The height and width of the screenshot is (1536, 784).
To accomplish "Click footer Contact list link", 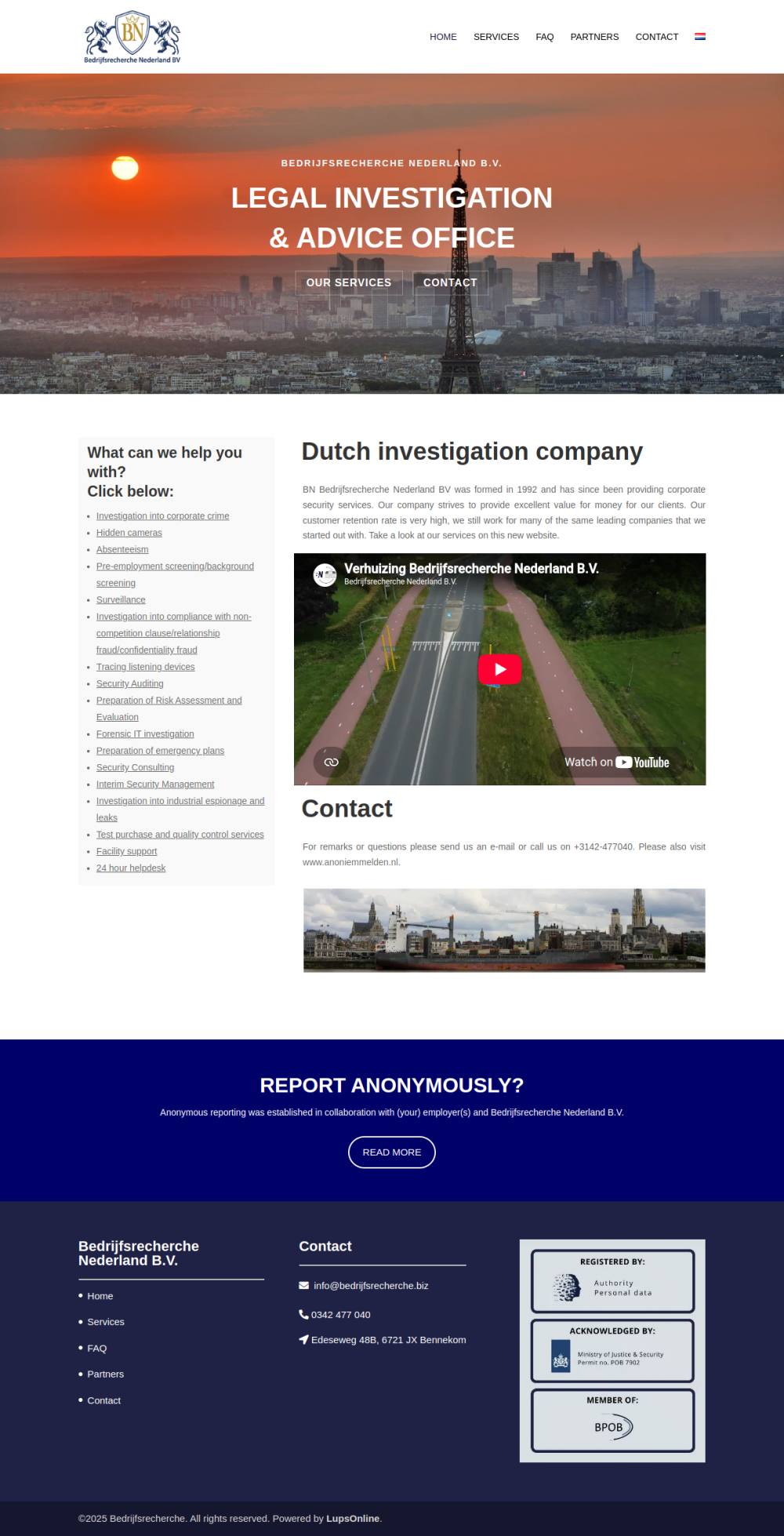I will coord(104,1400).
